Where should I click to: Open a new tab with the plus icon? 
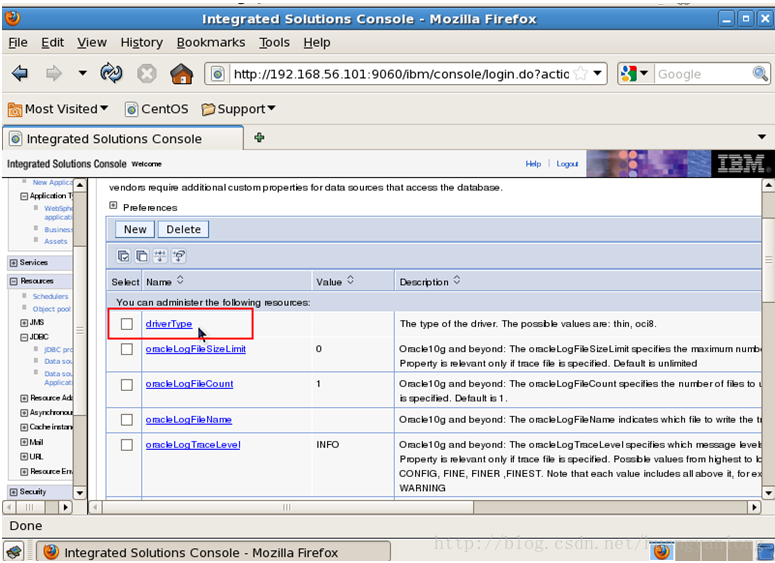click(x=259, y=137)
